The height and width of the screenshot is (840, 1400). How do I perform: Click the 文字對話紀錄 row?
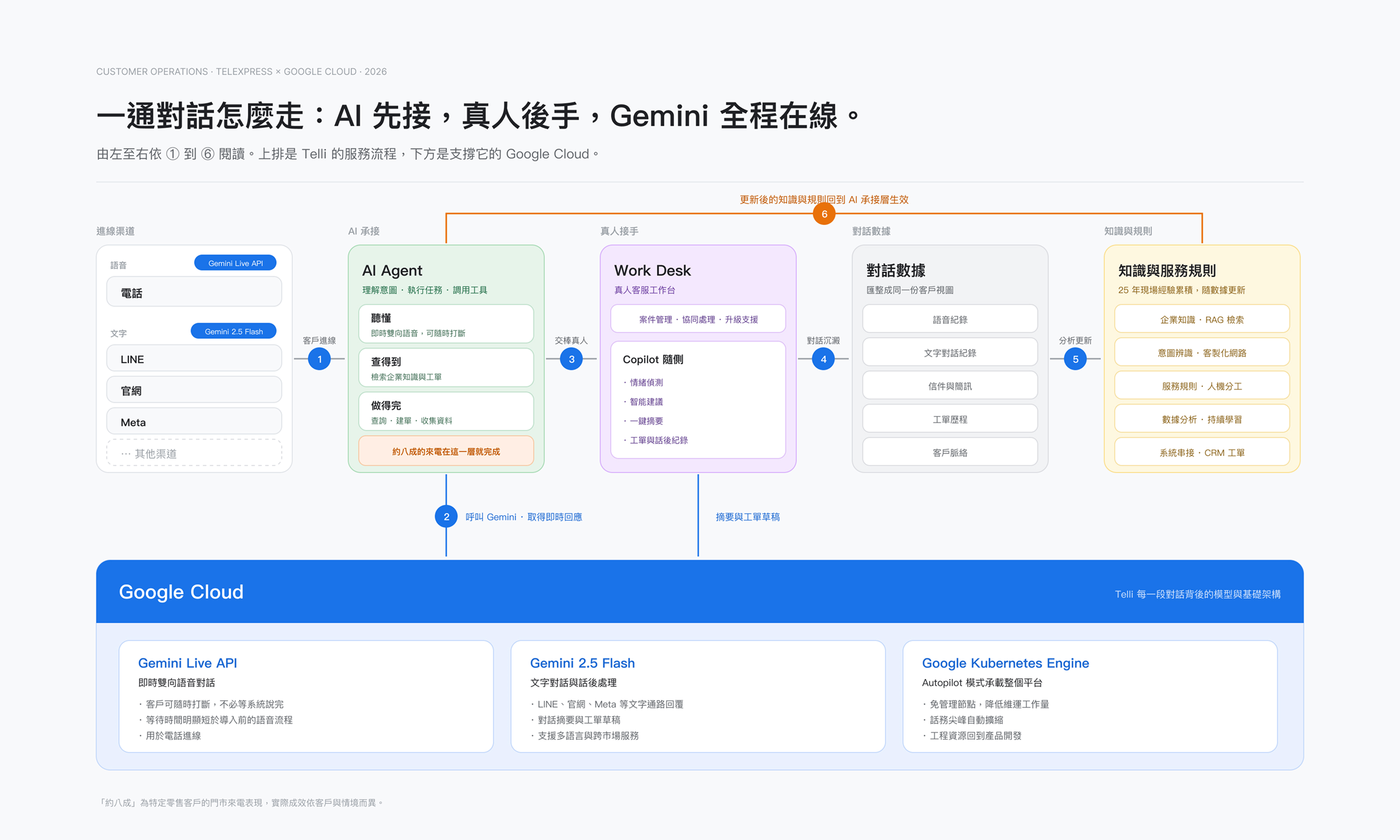pyautogui.click(x=950, y=353)
